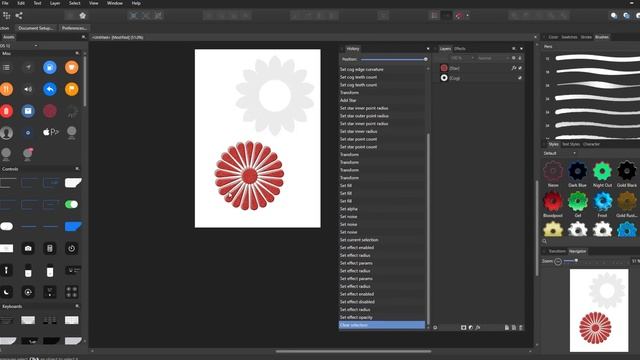Switch to the Stroke tab

pyautogui.click(x=586, y=37)
